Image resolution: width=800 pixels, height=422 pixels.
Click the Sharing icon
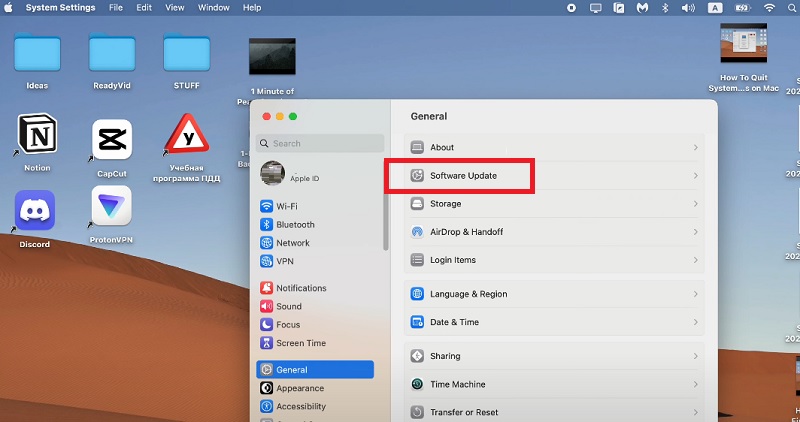(x=417, y=356)
